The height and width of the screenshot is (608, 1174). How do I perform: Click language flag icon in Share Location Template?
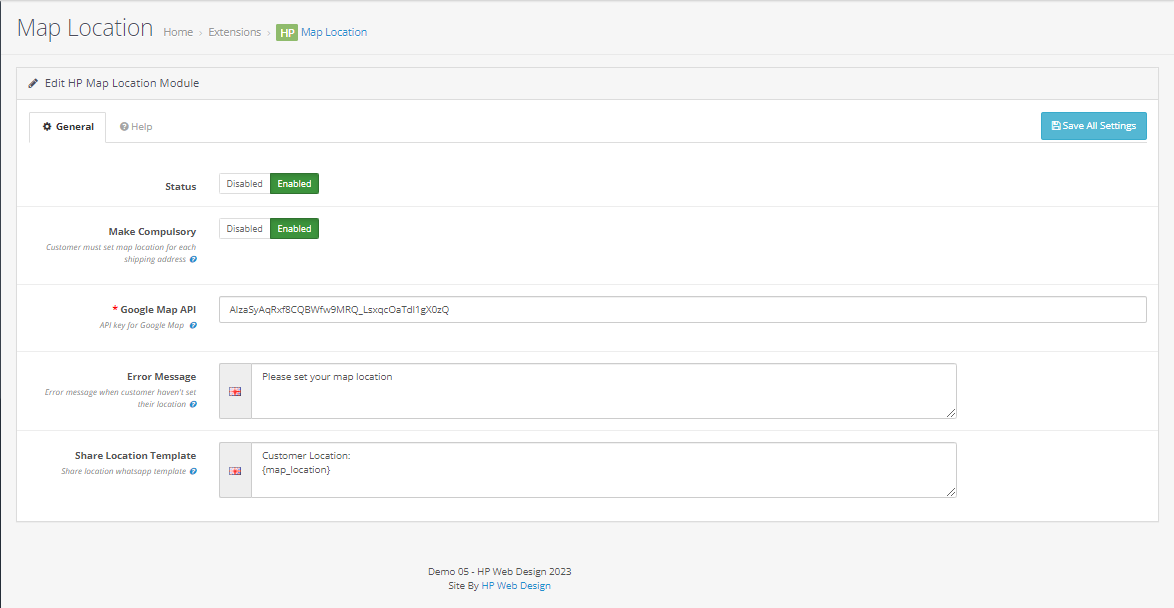pos(235,470)
